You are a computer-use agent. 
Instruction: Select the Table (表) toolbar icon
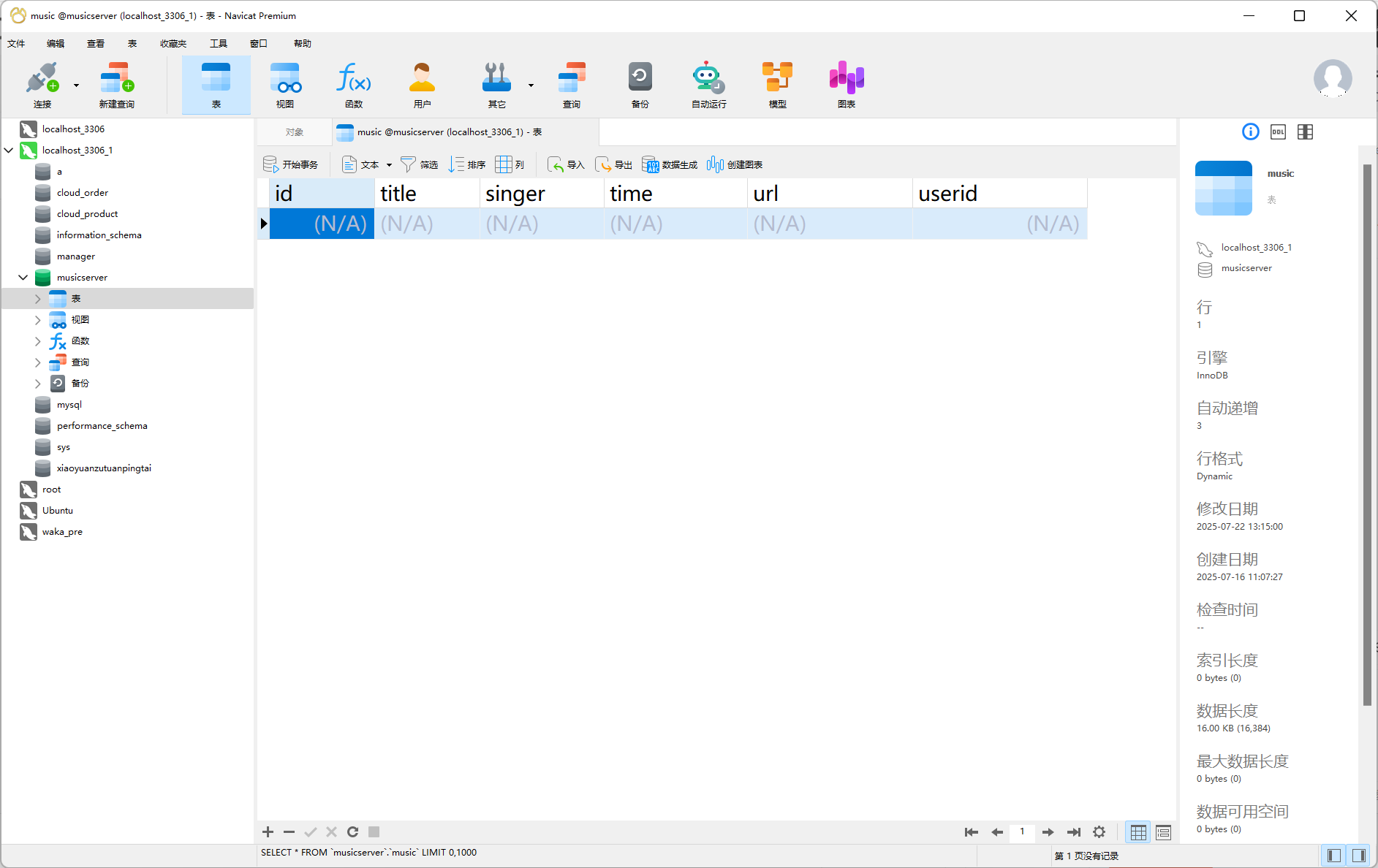(216, 85)
